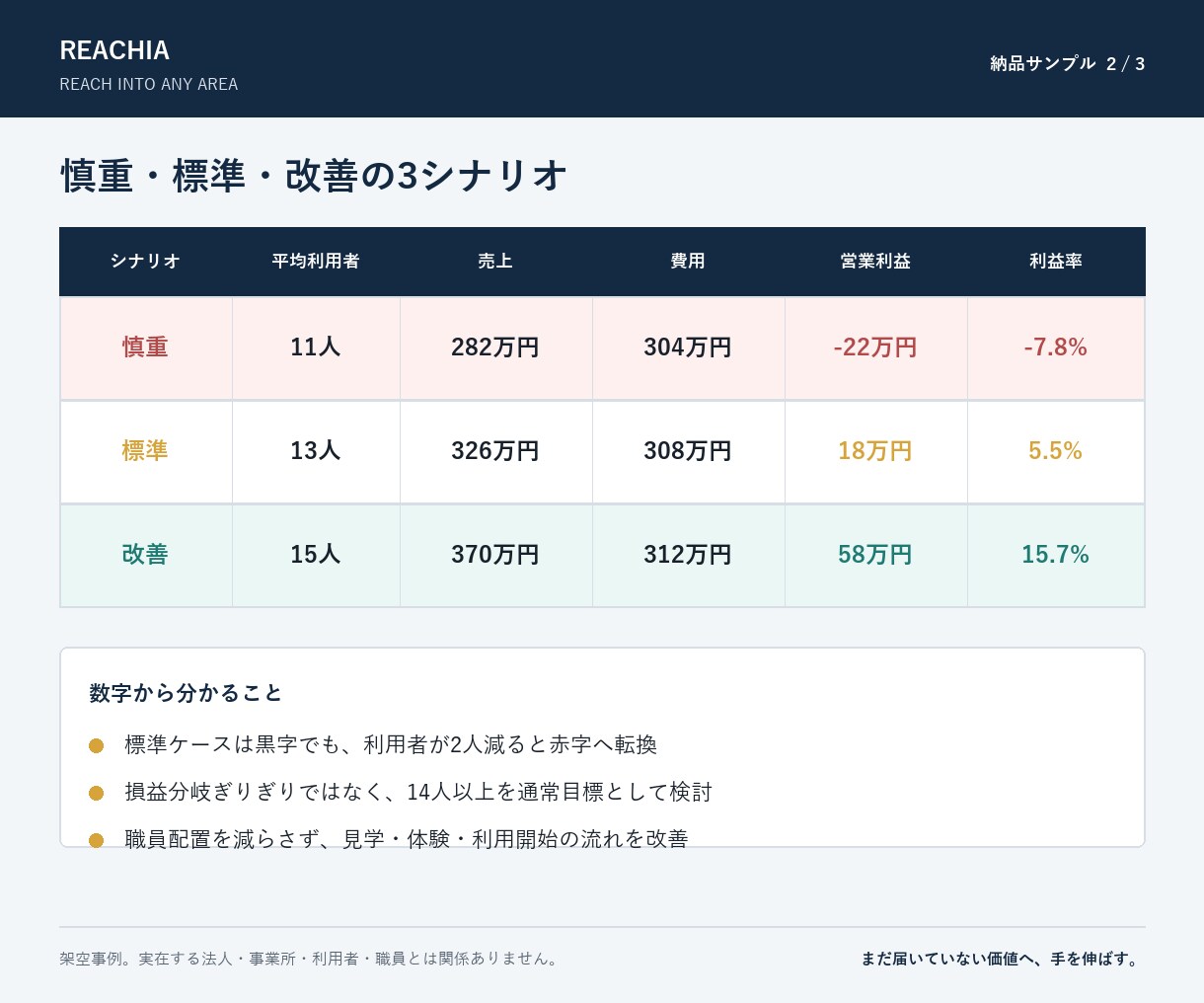1204x1003 pixels.
Task: Click the シナリオ column header
Action: click(145, 262)
